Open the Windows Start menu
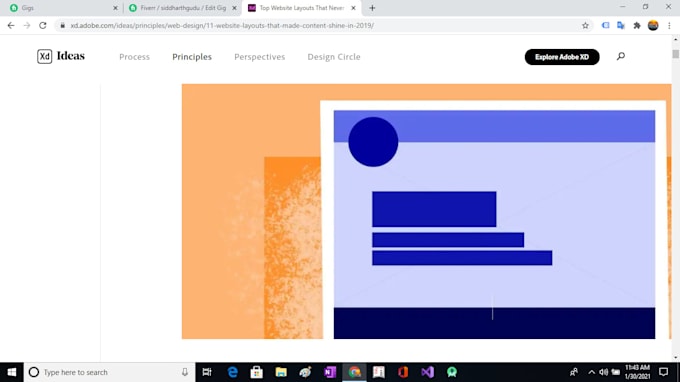 12,372
